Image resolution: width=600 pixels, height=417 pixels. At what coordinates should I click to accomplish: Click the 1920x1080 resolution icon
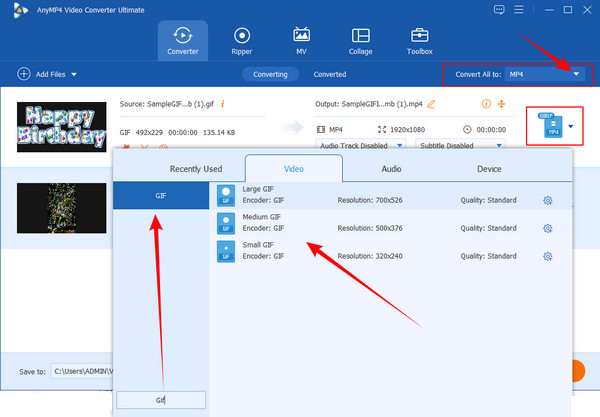[382, 129]
